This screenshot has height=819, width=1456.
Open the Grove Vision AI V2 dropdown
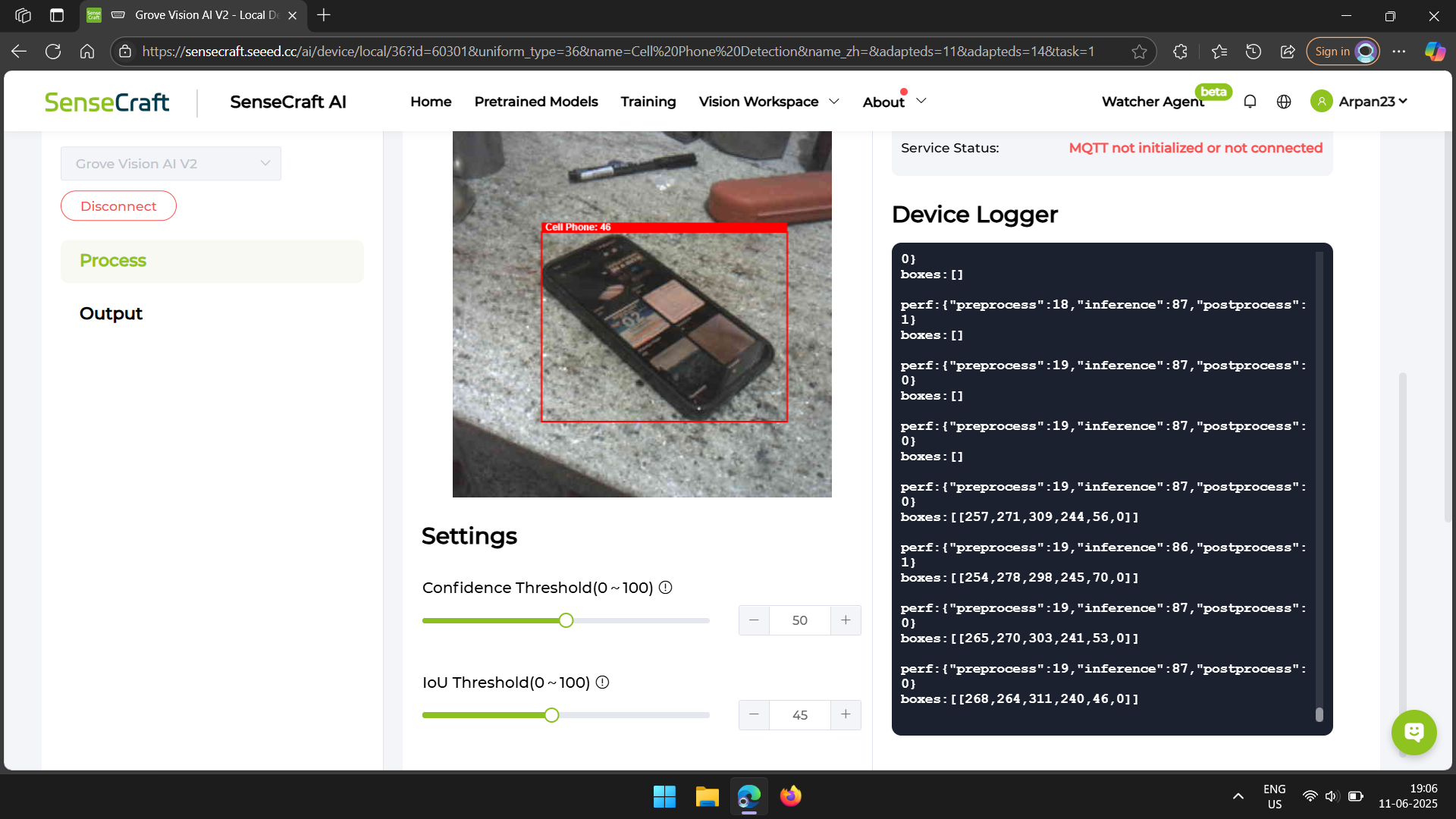point(171,164)
